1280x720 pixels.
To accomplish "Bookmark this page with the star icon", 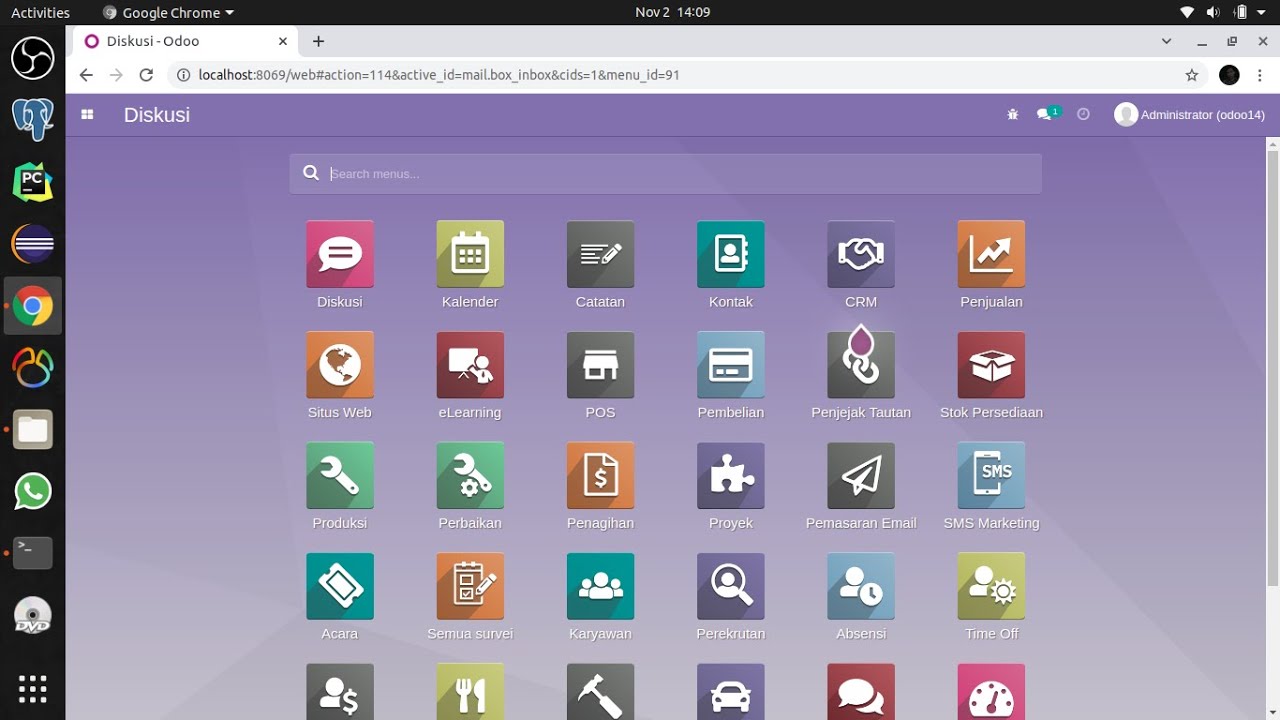I will (x=1192, y=75).
